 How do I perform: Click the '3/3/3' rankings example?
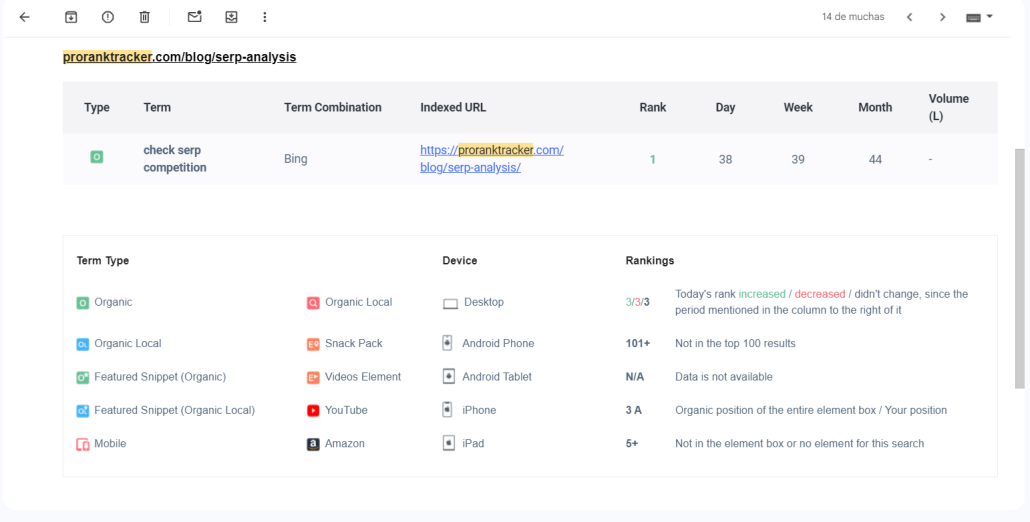click(x=637, y=303)
